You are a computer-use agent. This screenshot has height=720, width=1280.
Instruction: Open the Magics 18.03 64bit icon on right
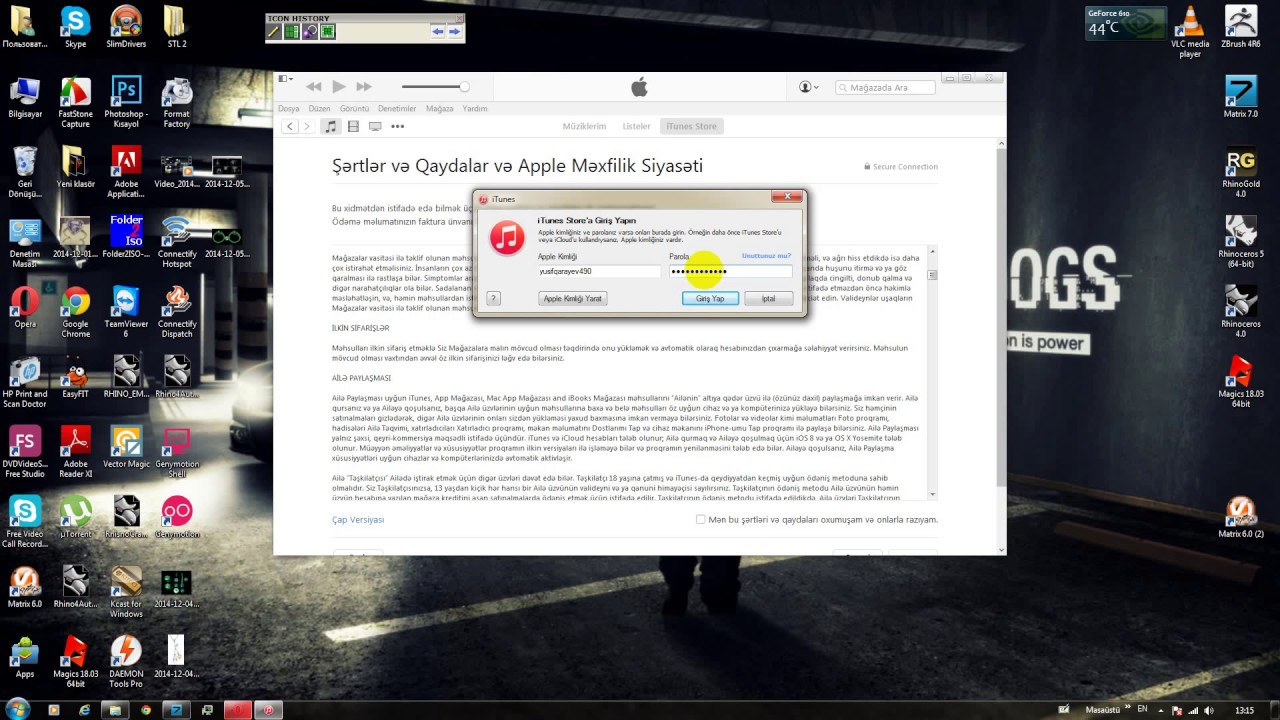click(1241, 381)
